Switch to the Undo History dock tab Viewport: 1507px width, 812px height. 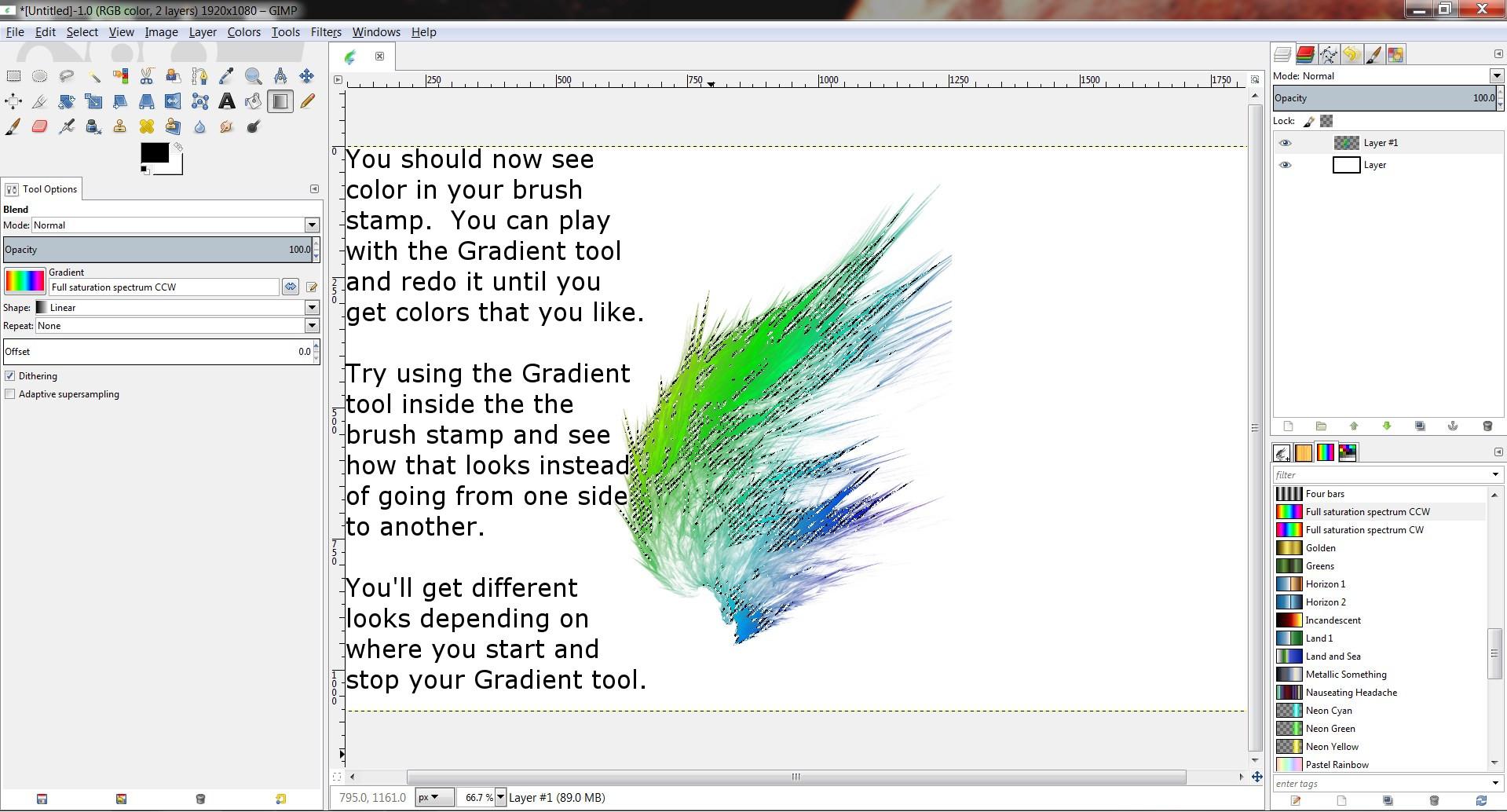pyautogui.click(x=1351, y=54)
